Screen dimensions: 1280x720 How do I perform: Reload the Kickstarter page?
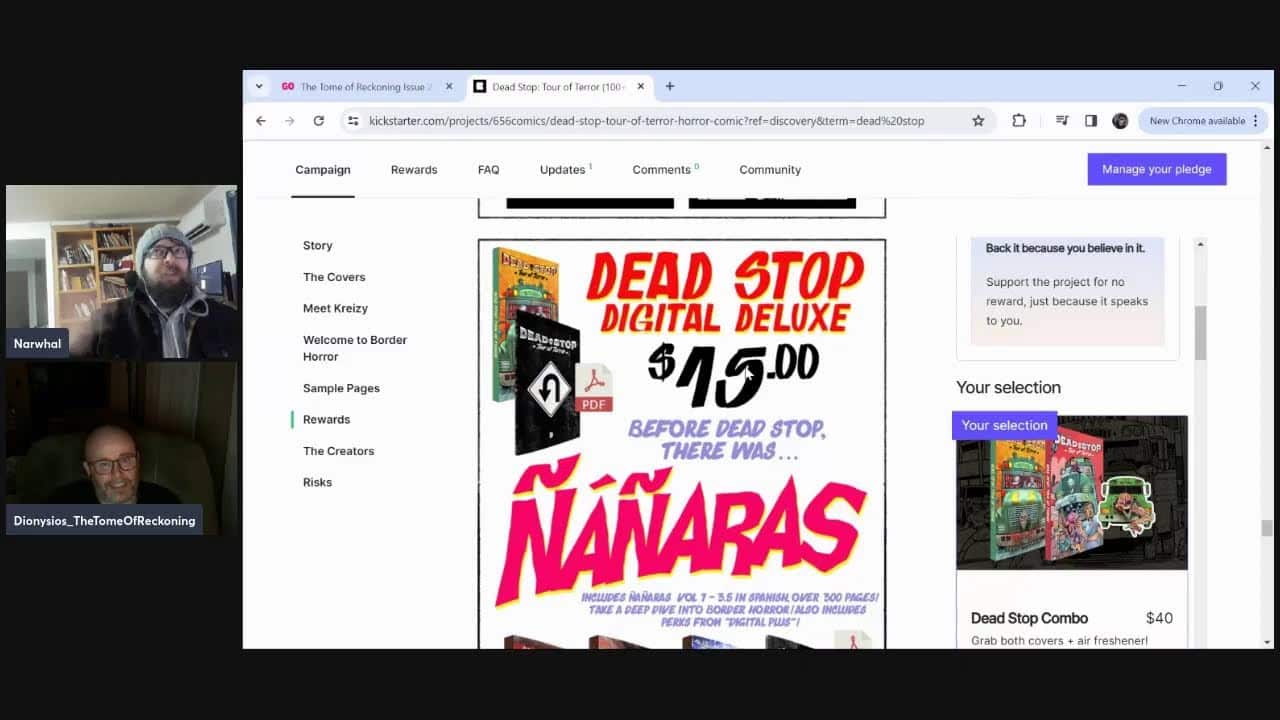(x=318, y=121)
